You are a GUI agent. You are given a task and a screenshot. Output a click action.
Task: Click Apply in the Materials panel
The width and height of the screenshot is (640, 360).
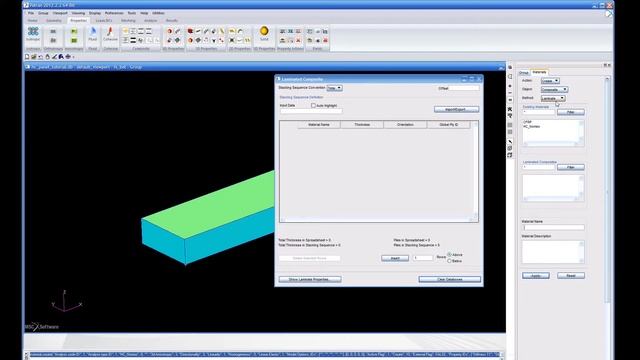click(x=536, y=276)
